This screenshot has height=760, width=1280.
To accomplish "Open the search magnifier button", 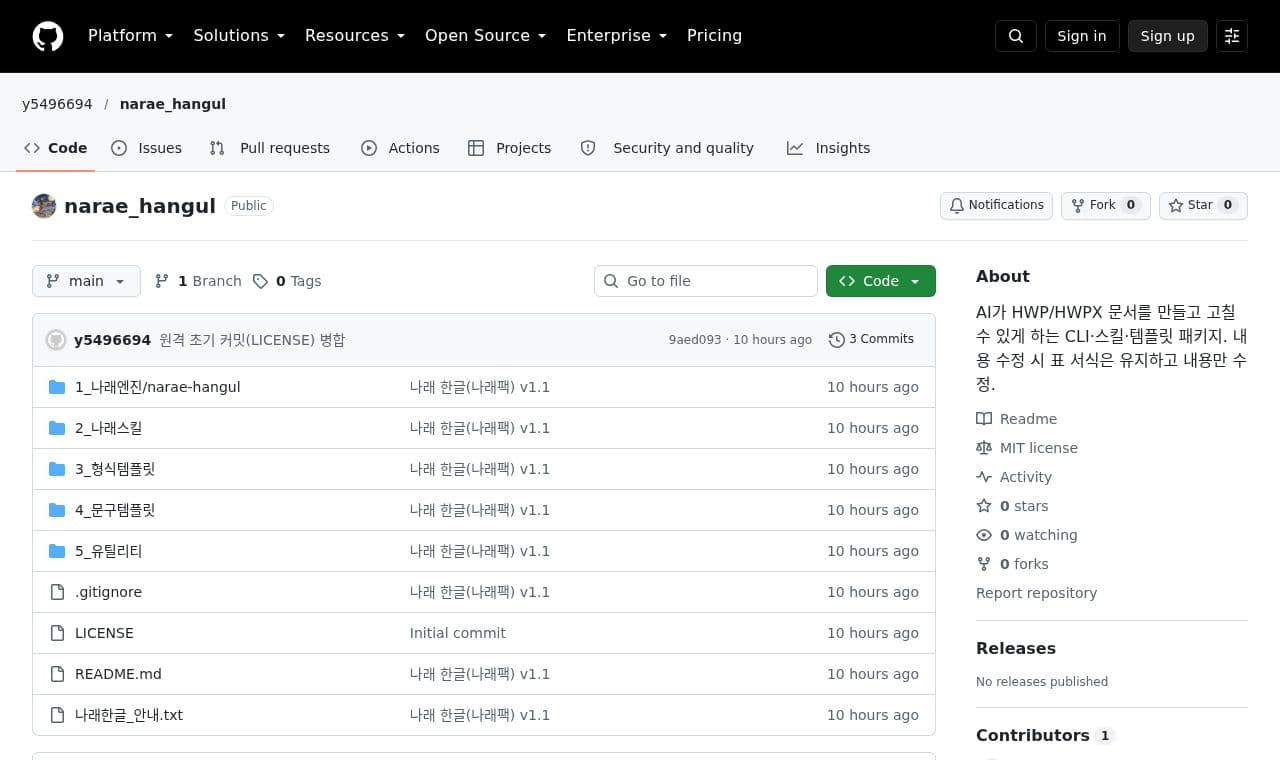I will (x=1016, y=36).
